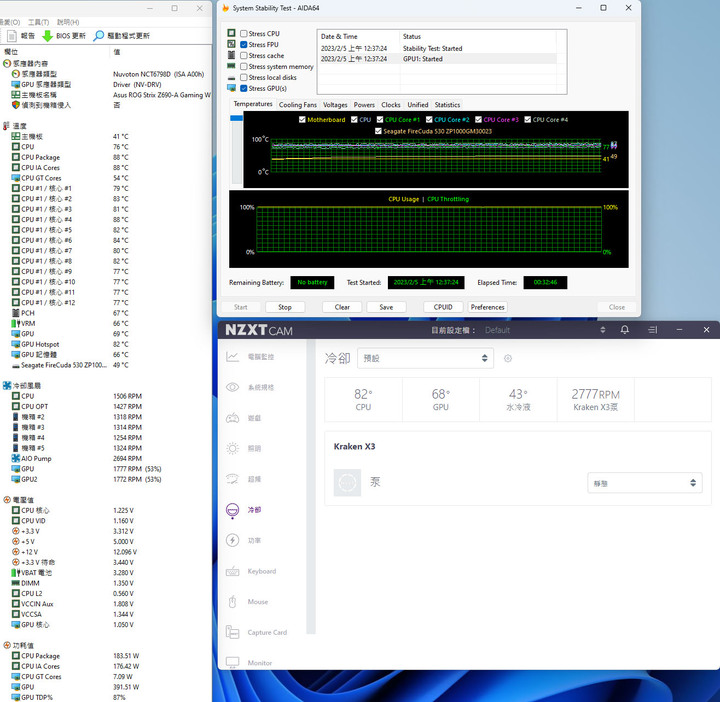Click the cooling fans group icon

coord(7,386)
